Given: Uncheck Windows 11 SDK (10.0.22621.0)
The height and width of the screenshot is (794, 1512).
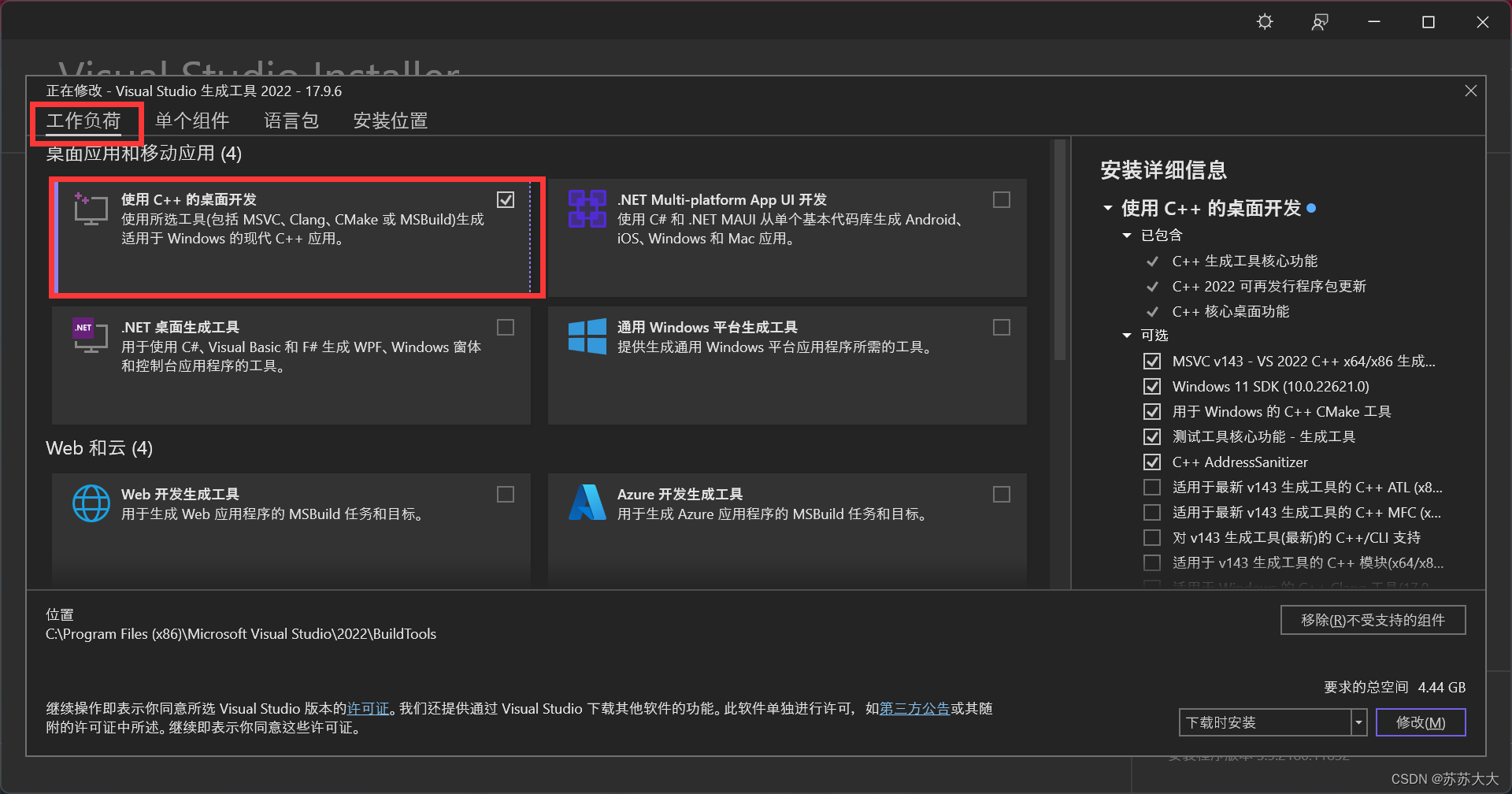Looking at the screenshot, I should click(1152, 387).
